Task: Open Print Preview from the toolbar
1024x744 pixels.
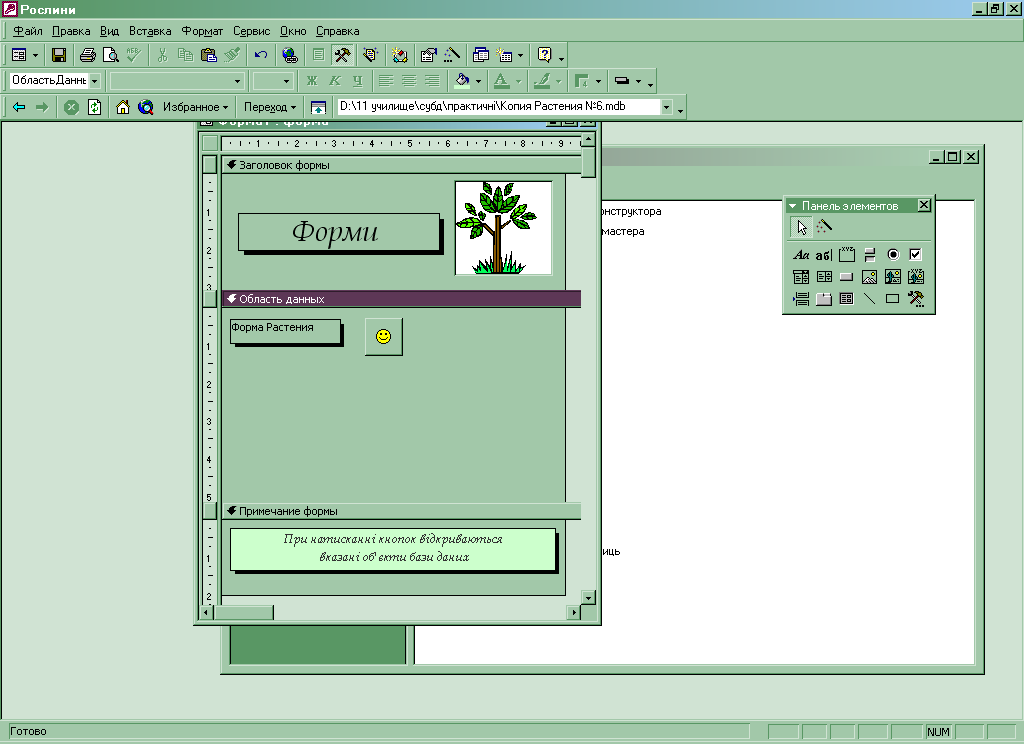Action: 110,56
